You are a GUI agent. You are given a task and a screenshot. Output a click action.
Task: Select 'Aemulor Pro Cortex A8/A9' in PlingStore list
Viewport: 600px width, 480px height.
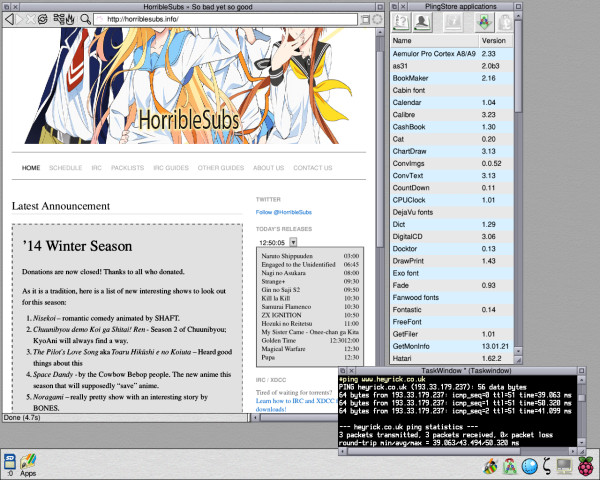pyautogui.click(x=452, y=54)
